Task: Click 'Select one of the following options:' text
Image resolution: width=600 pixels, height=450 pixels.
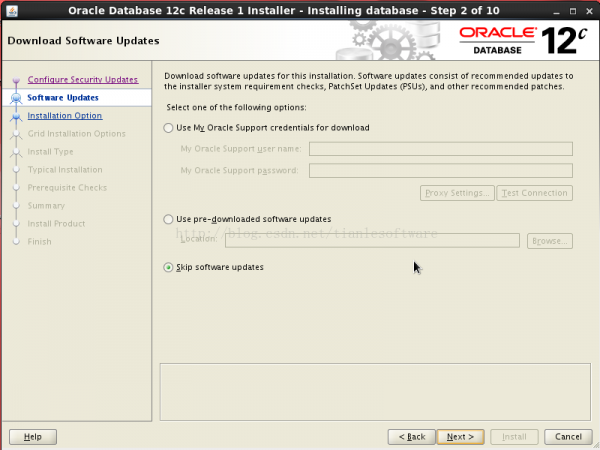Action: 236,108
